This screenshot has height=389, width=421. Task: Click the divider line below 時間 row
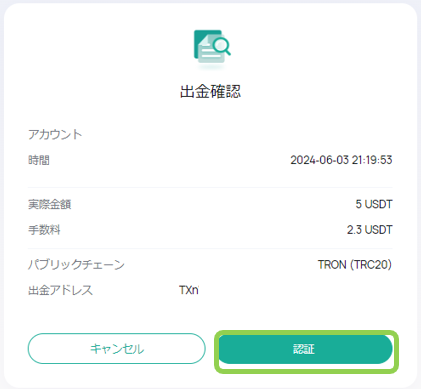click(x=210, y=188)
